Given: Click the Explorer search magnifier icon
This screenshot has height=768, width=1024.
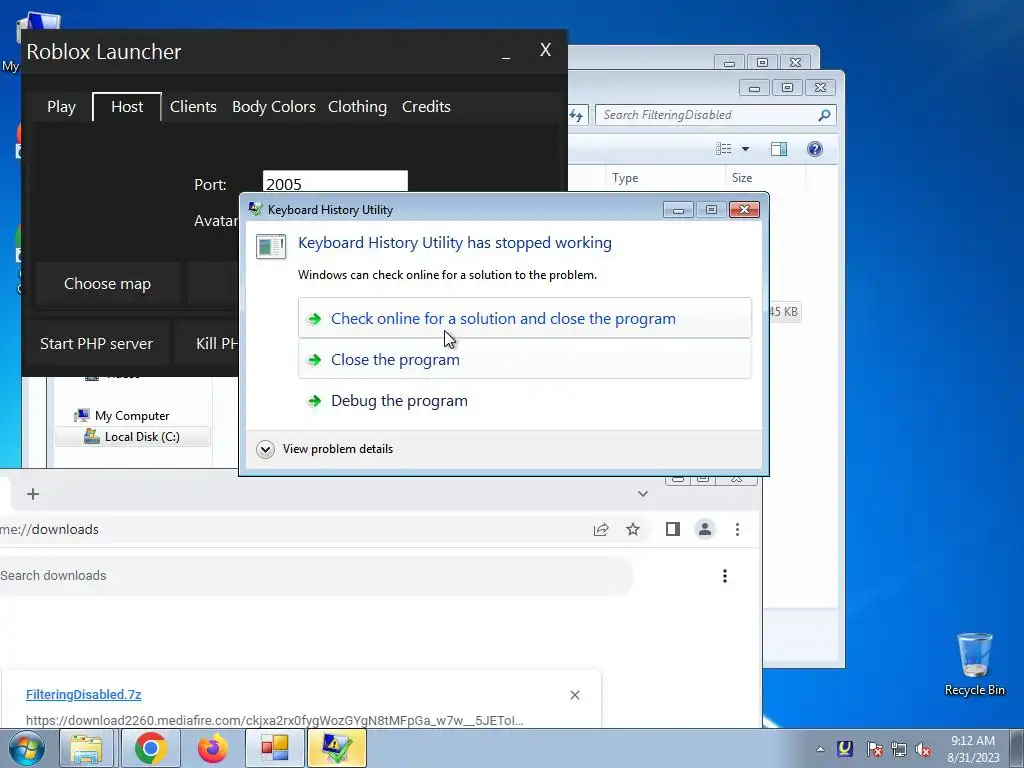Looking at the screenshot, I should click(824, 115).
